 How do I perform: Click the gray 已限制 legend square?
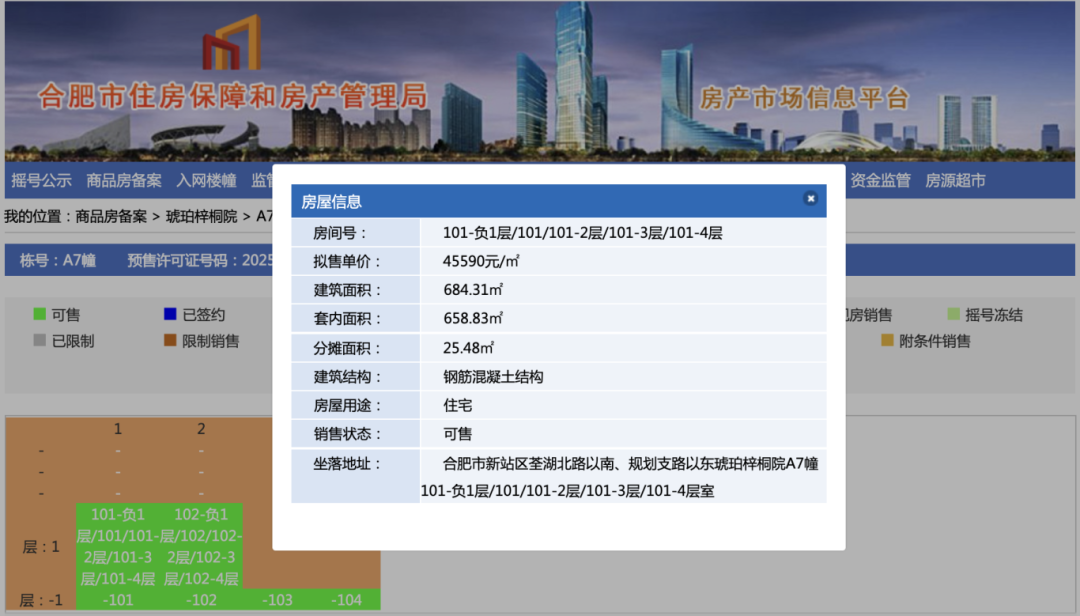(40, 341)
